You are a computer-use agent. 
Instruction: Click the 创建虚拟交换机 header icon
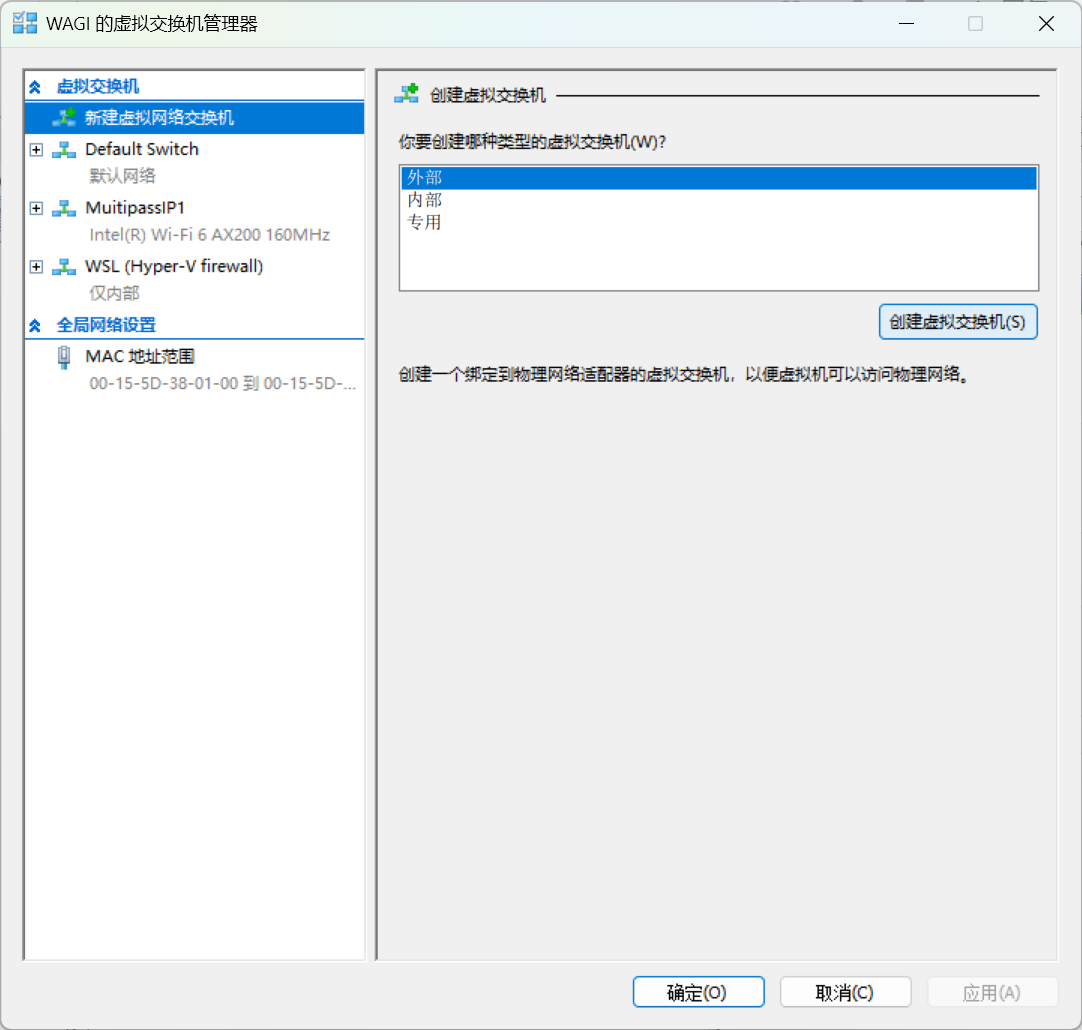[x=407, y=95]
